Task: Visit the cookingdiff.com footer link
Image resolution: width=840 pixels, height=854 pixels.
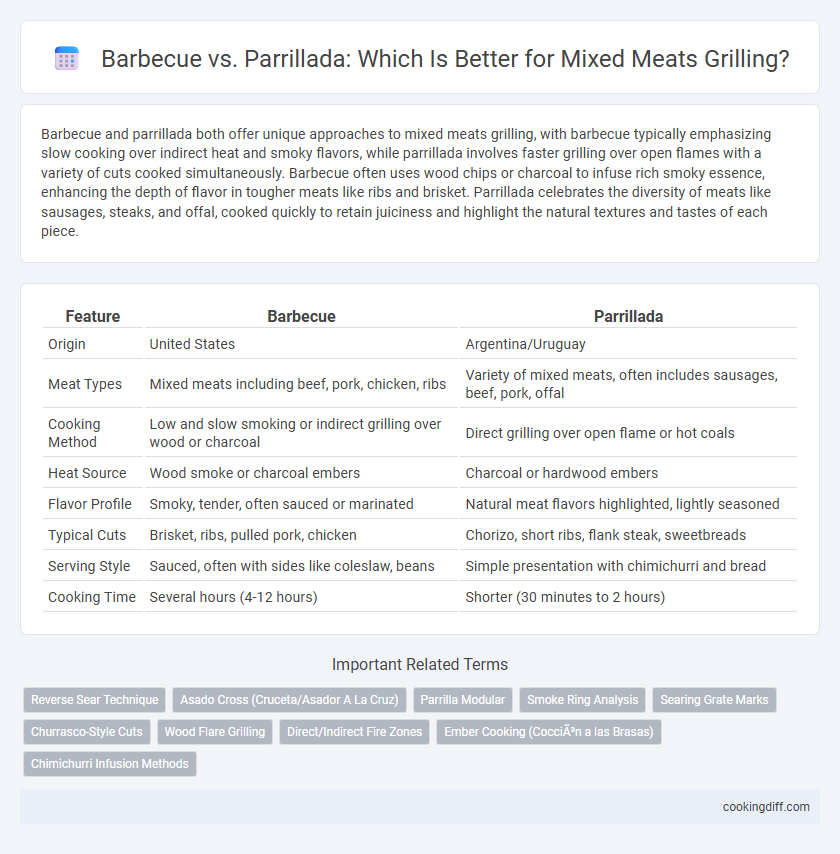Action: pyautogui.click(x=766, y=807)
